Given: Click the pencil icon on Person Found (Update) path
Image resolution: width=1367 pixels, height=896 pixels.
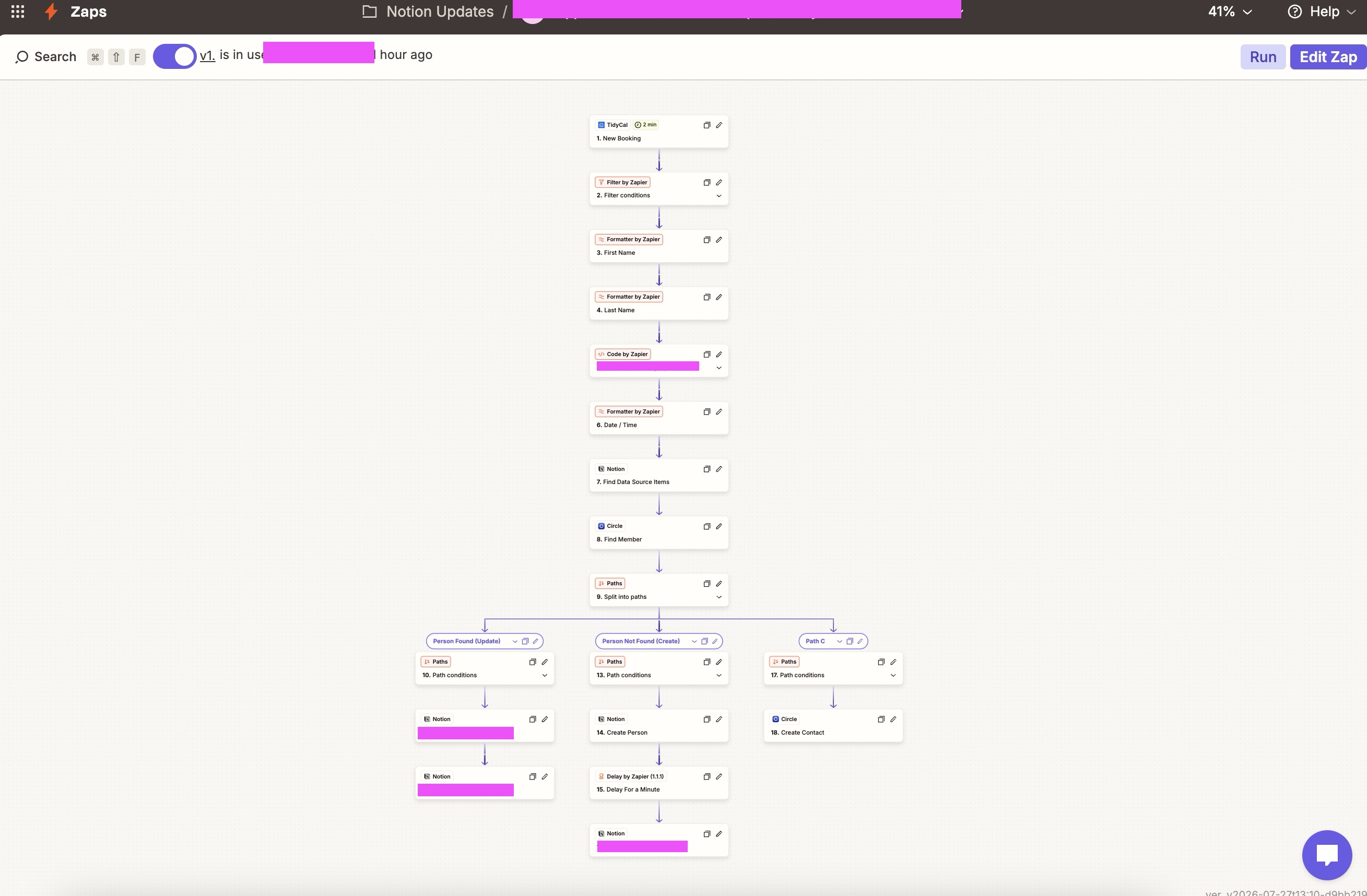Looking at the screenshot, I should [535, 642].
